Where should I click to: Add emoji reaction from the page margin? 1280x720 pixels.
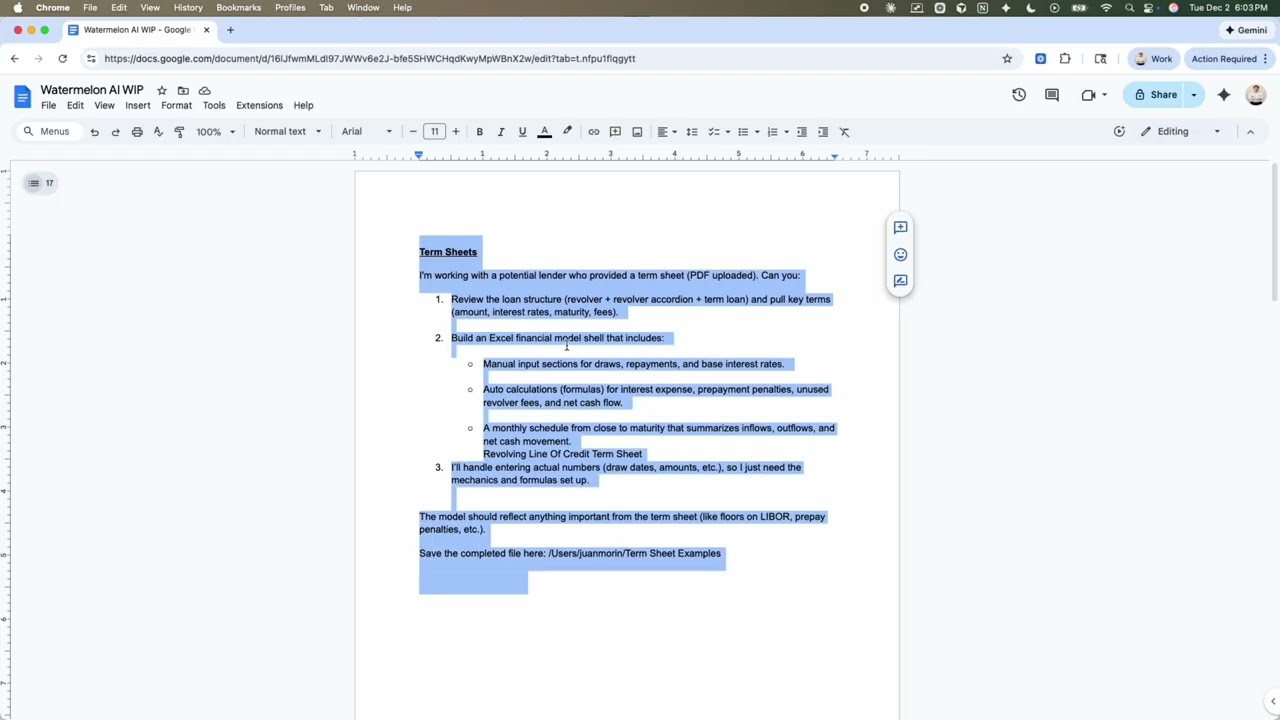900,254
